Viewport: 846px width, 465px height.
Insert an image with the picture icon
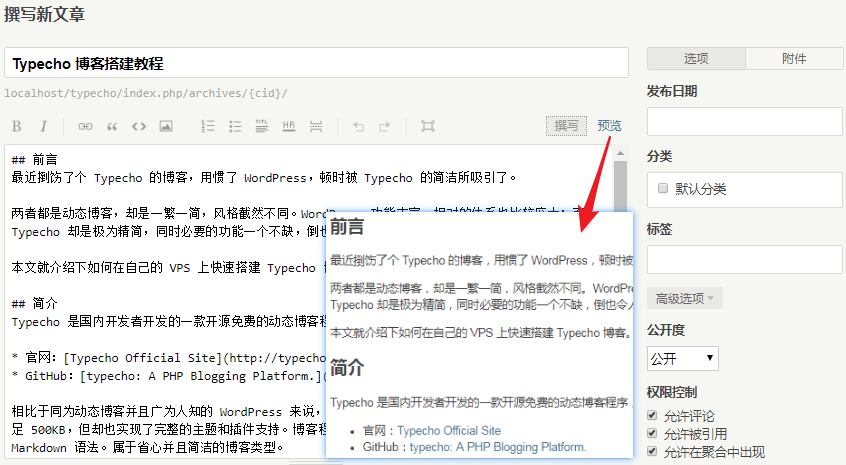coord(166,126)
